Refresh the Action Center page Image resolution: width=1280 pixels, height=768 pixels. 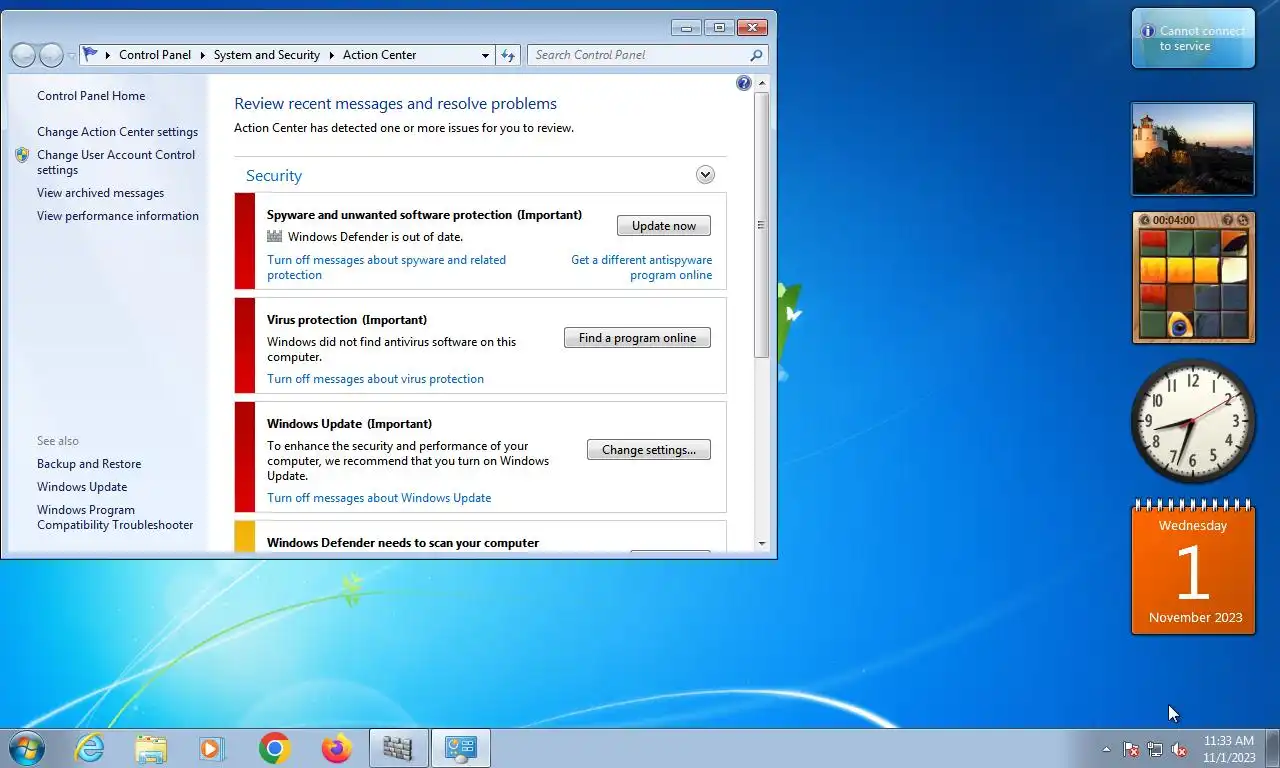(x=508, y=55)
